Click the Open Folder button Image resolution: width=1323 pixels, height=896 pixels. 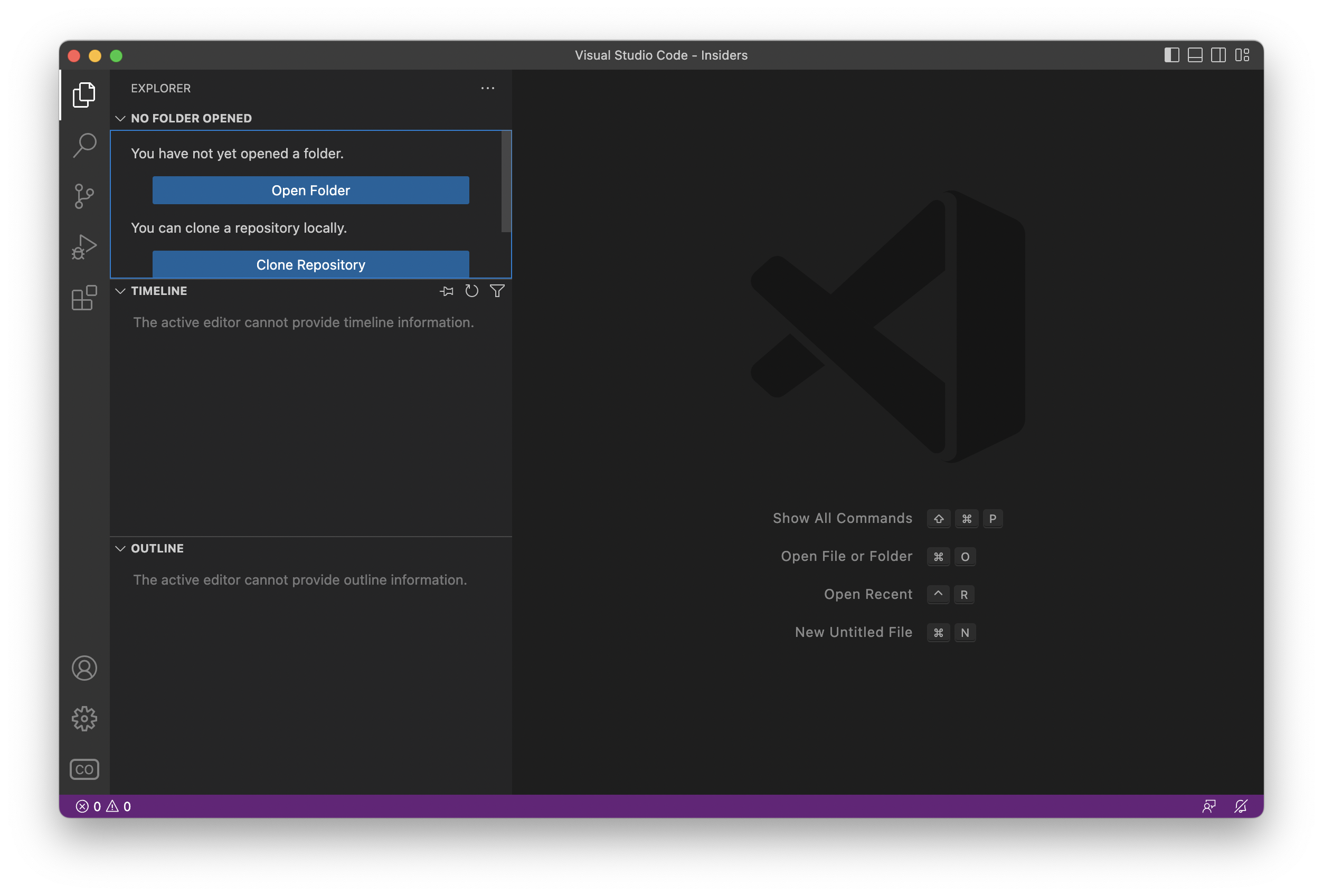point(310,190)
